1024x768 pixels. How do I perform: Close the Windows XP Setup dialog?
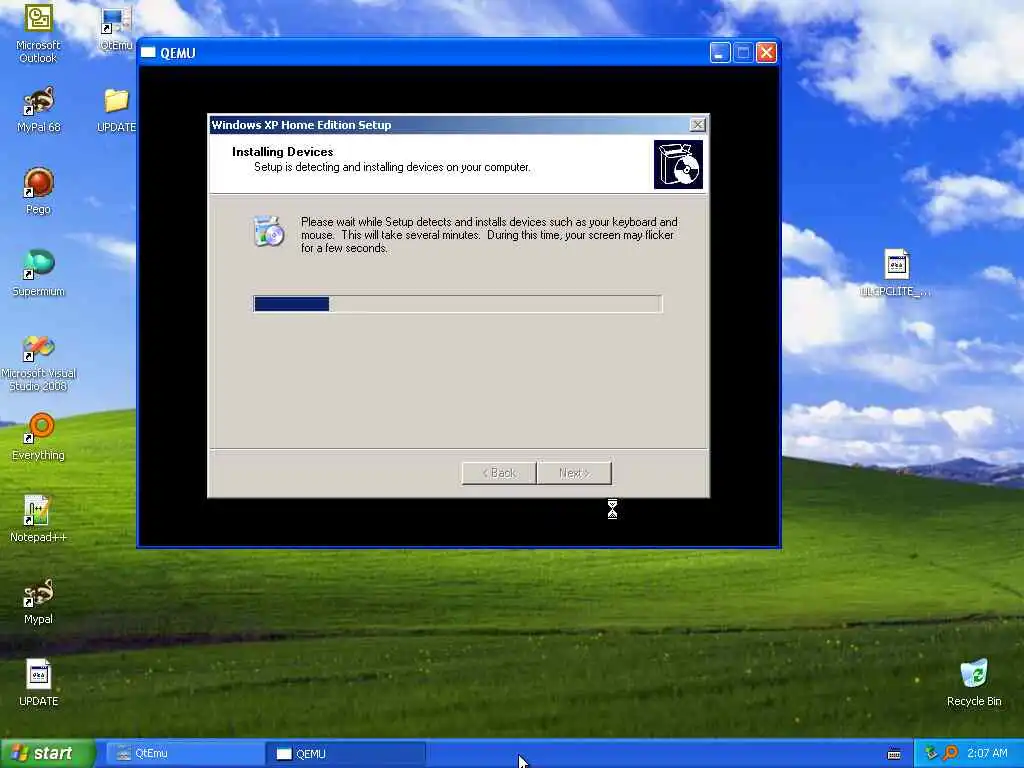697,125
